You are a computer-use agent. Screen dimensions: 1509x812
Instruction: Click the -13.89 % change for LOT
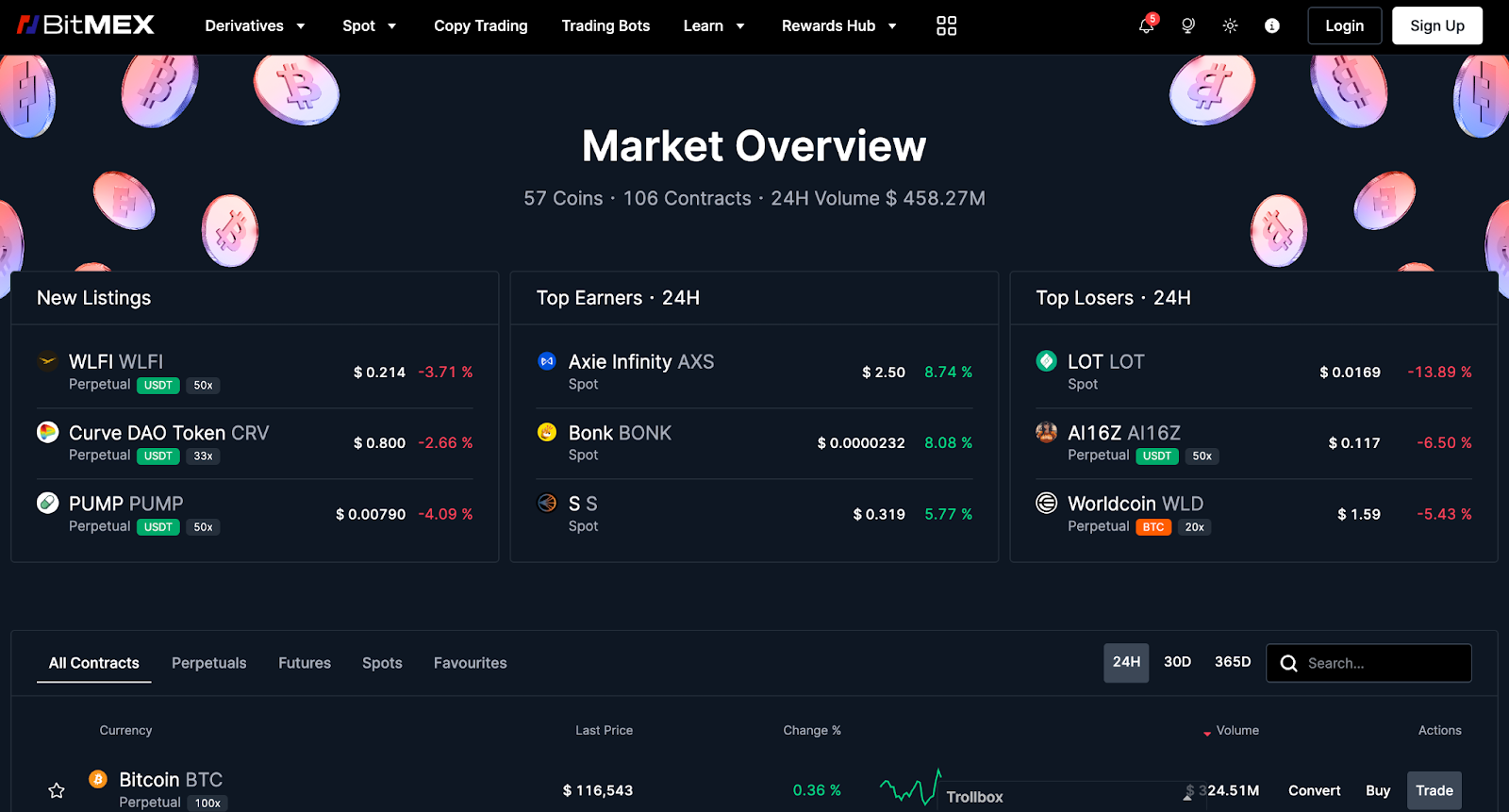[1439, 372]
